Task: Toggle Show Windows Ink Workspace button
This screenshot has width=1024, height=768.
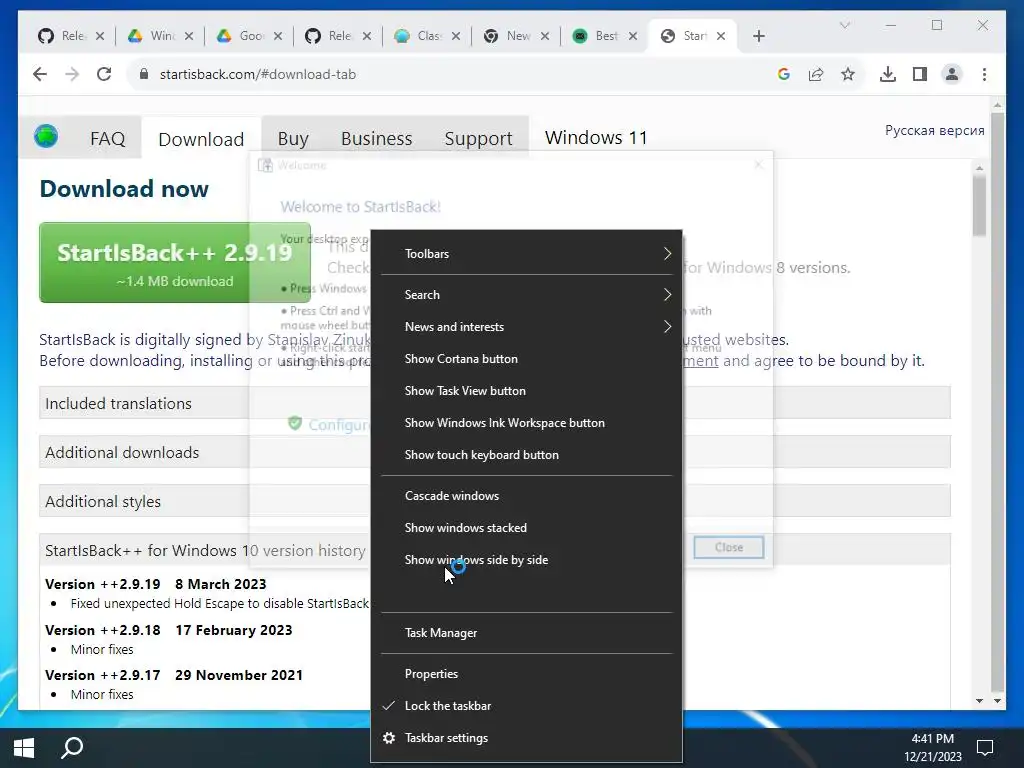Action: tap(526, 423)
